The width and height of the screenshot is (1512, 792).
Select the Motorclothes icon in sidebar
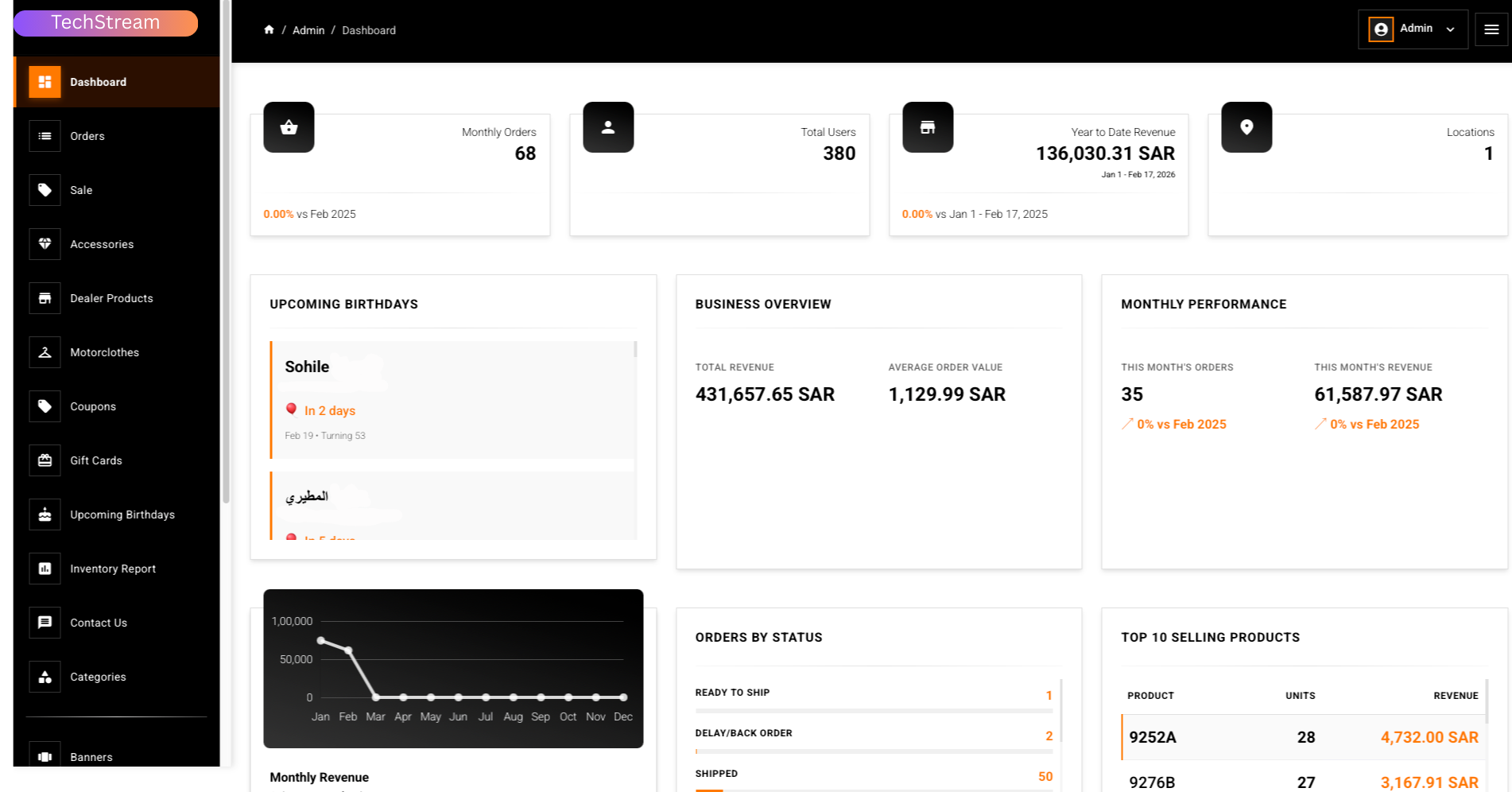(45, 352)
